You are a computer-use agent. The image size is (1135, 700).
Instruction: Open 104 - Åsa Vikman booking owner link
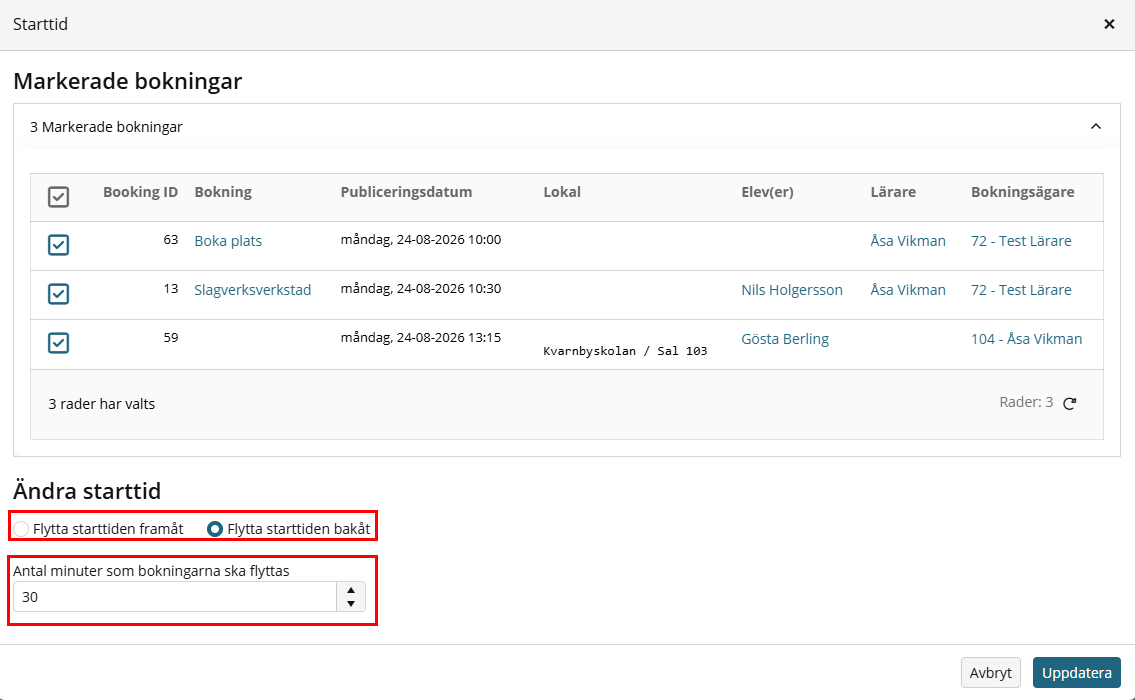point(1026,339)
